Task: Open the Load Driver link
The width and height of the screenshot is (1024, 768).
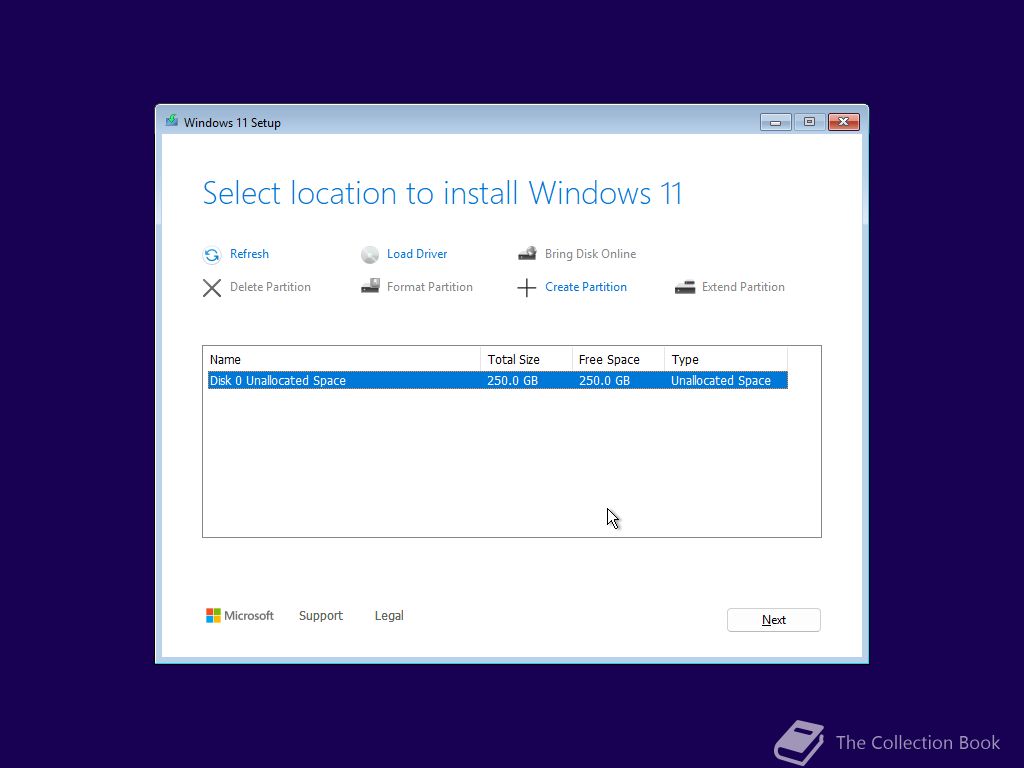Action: (x=417, y=254)
